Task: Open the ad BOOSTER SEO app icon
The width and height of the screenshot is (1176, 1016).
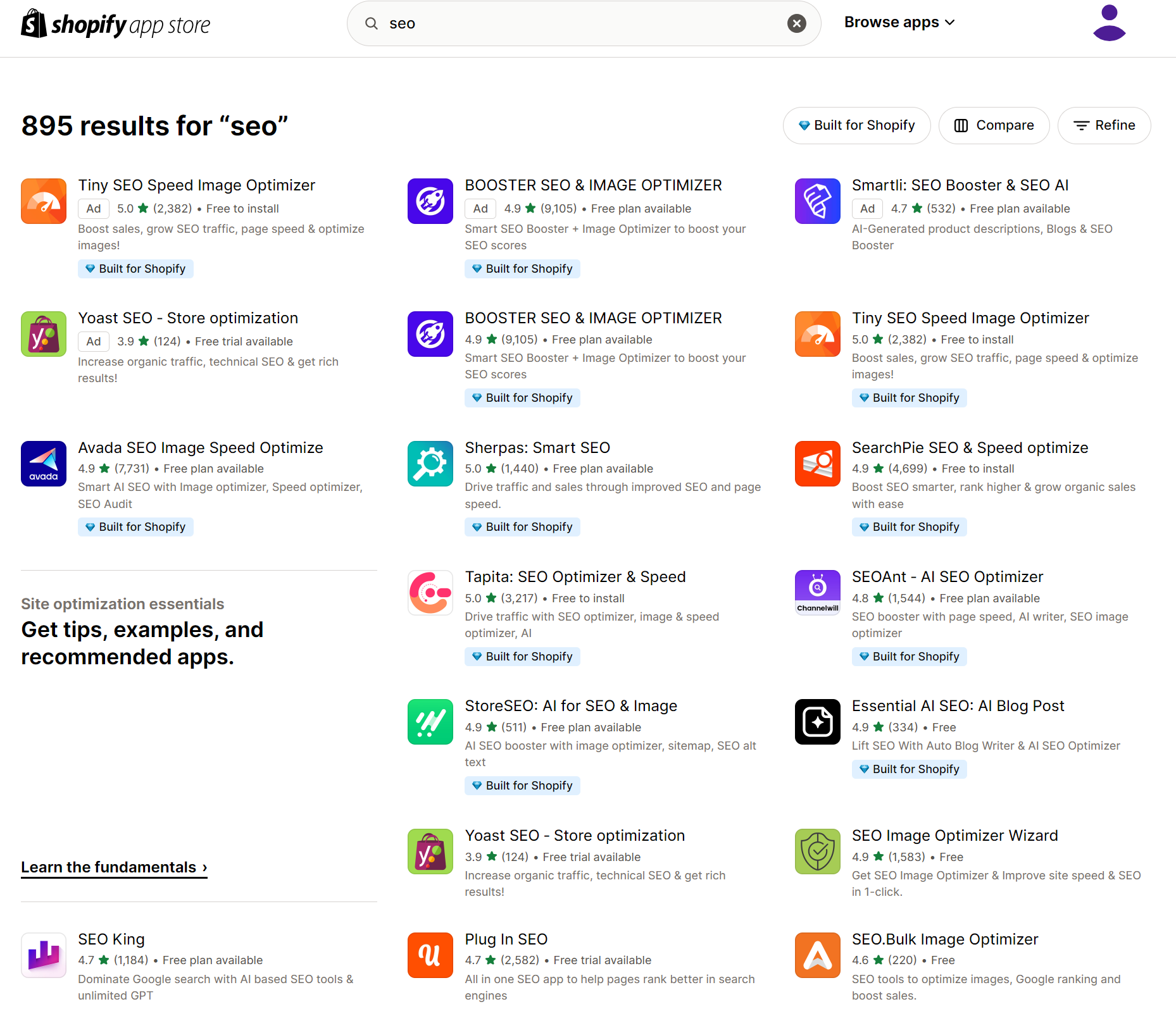Action: pos(430,201)
